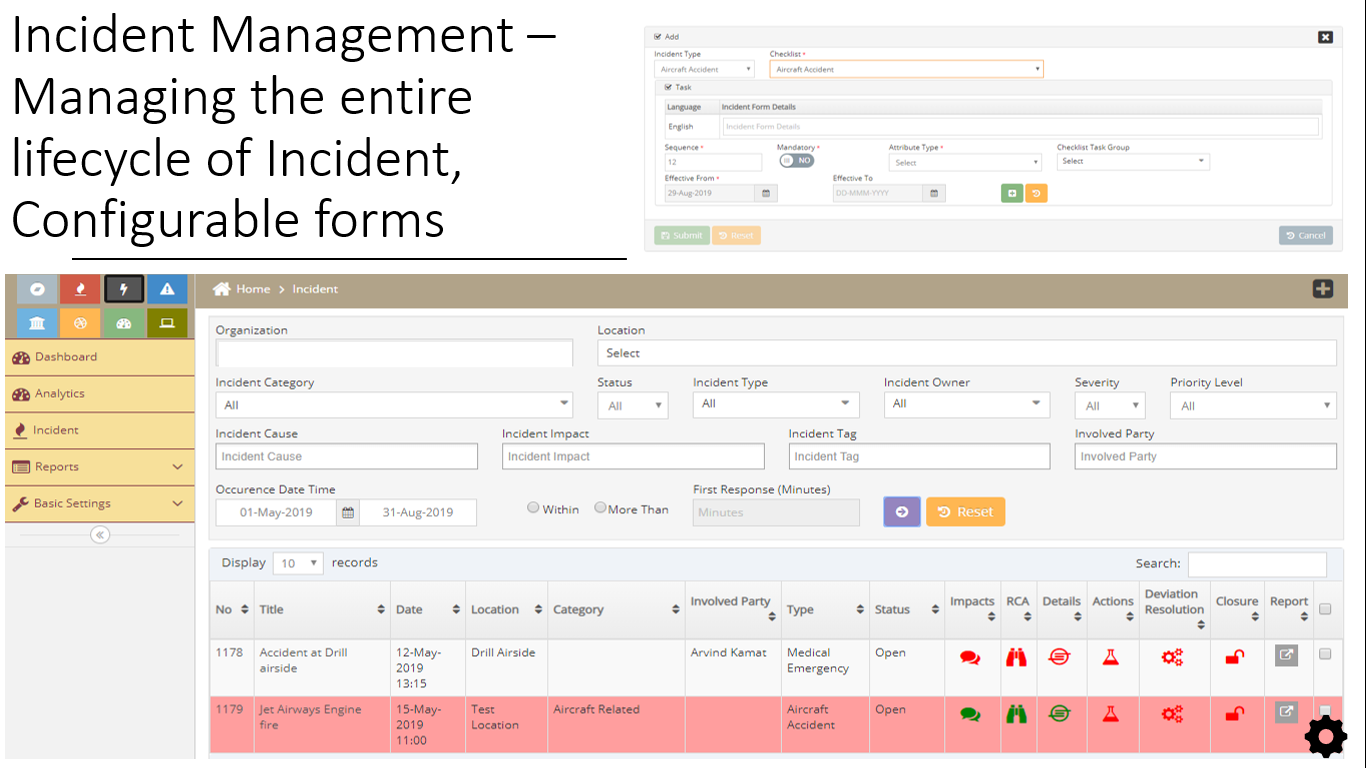Open Actions flask icon for incident 1179
Viewport: 1366px width, 768px height.
coord(1110,714)
